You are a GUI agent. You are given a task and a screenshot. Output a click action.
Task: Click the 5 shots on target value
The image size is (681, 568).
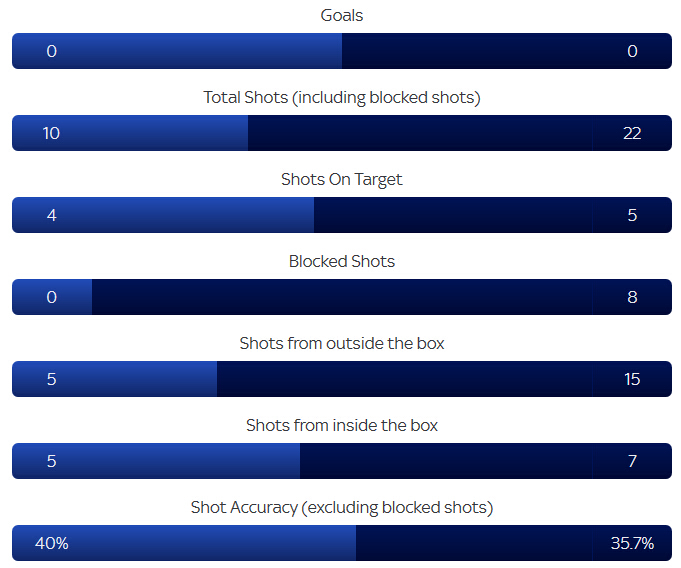632,215
